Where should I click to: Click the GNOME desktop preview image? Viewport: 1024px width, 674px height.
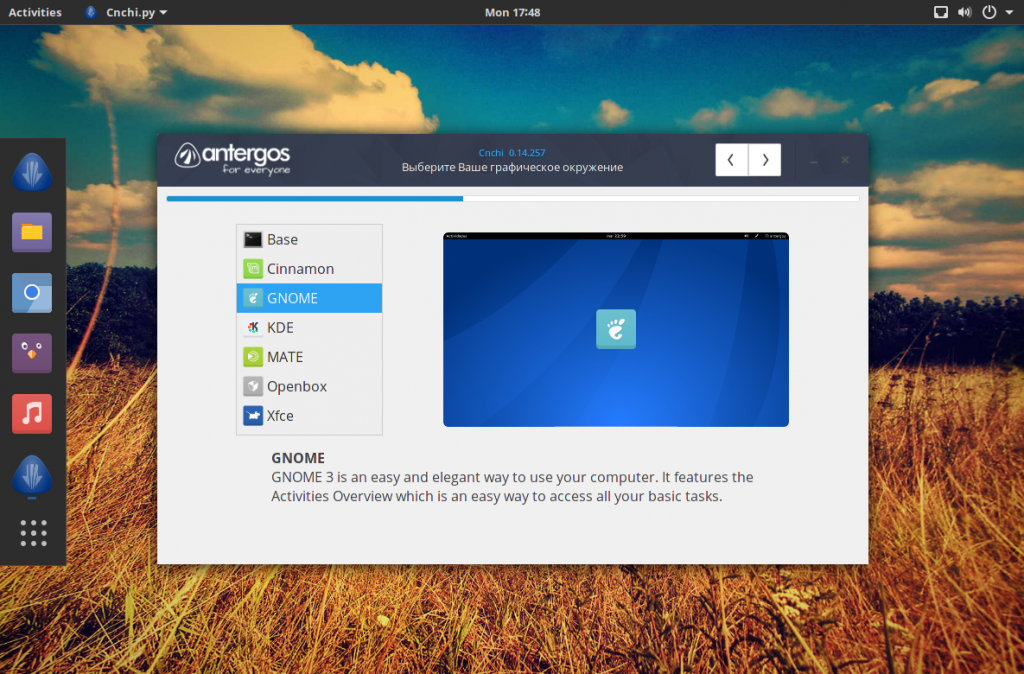pos(615,330)
